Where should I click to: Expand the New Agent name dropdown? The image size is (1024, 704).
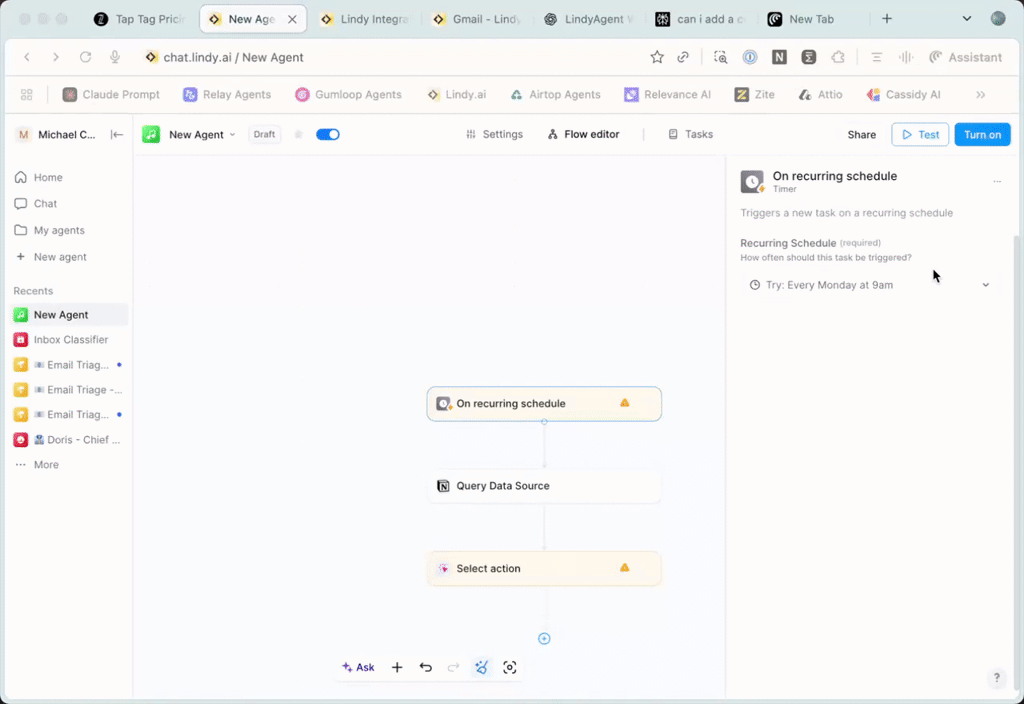point(233,135)
